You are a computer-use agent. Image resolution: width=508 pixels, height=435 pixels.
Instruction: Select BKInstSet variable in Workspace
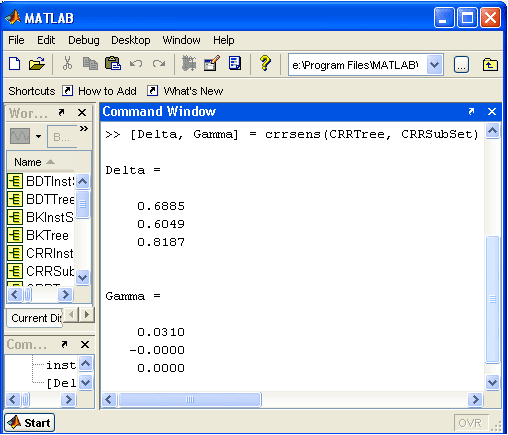[41, 217]
